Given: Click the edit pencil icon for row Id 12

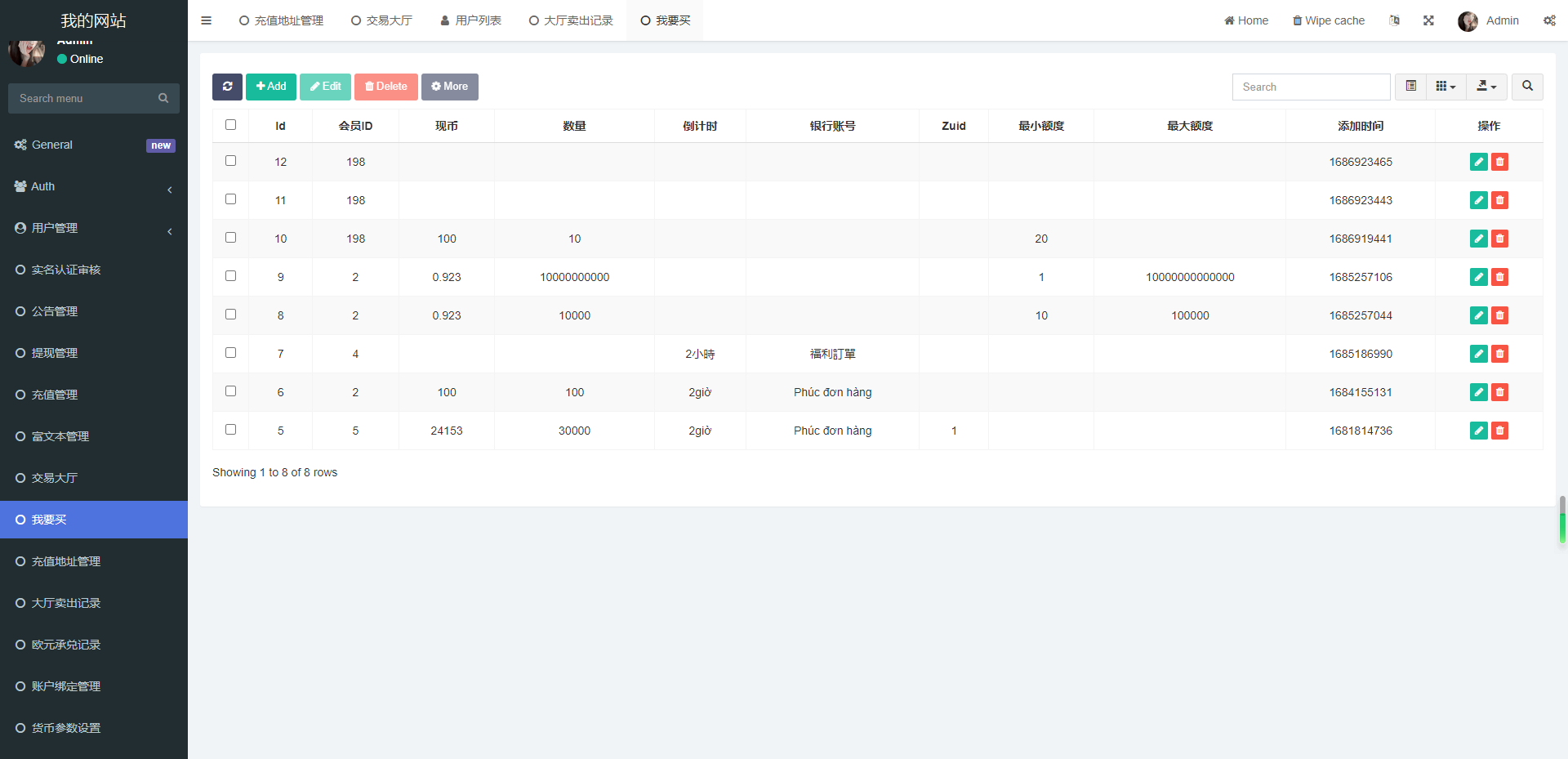Looking at the screenshot, I should click(1478, 162).
